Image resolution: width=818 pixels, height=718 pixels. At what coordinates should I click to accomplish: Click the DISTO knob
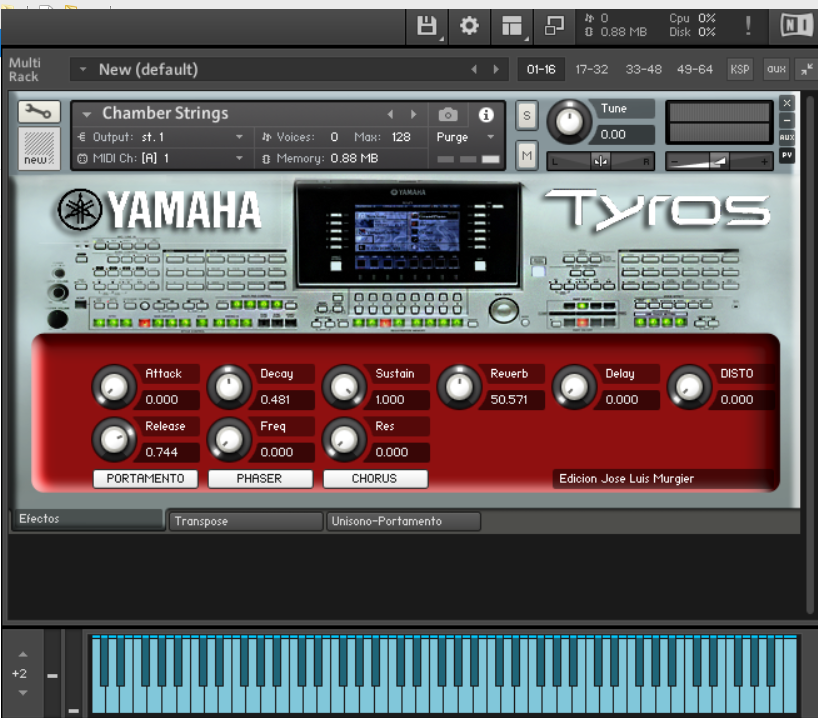coord(689,387)
